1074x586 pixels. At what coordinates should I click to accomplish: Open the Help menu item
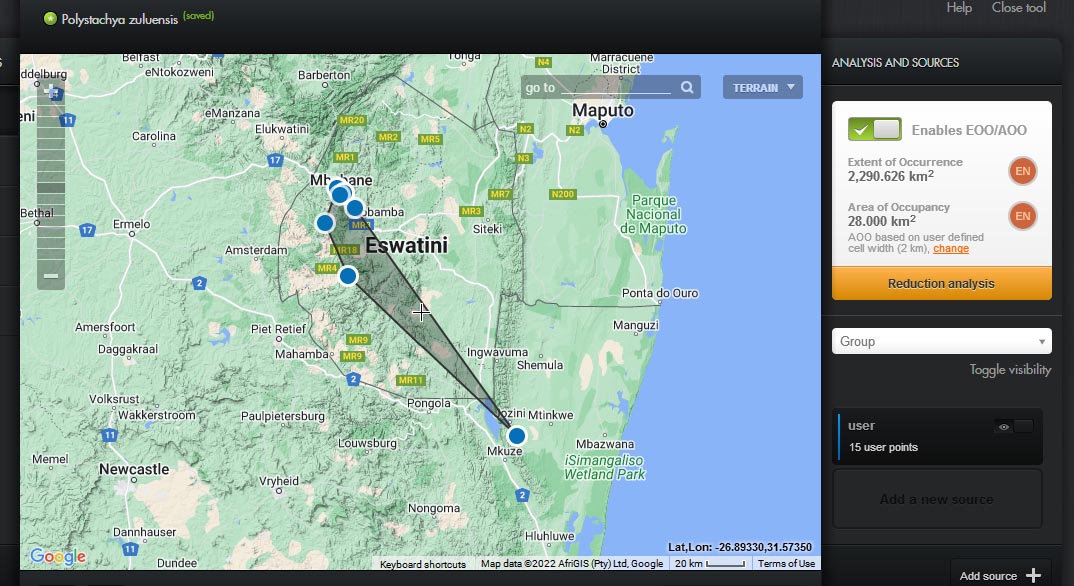959,8
